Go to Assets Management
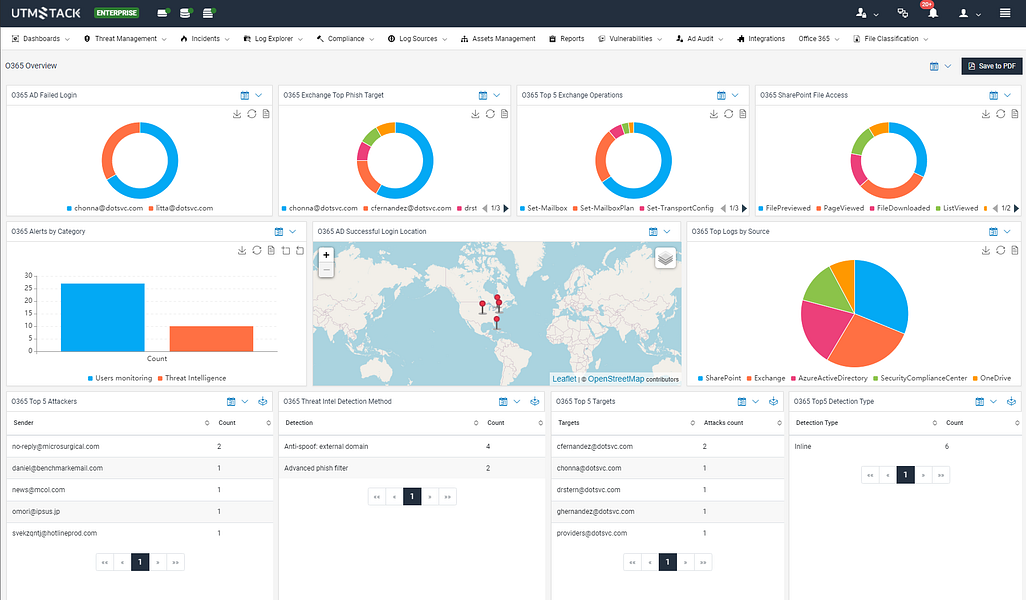The width and height of the screenshot is (1026, 600). (x=498, y=39)
